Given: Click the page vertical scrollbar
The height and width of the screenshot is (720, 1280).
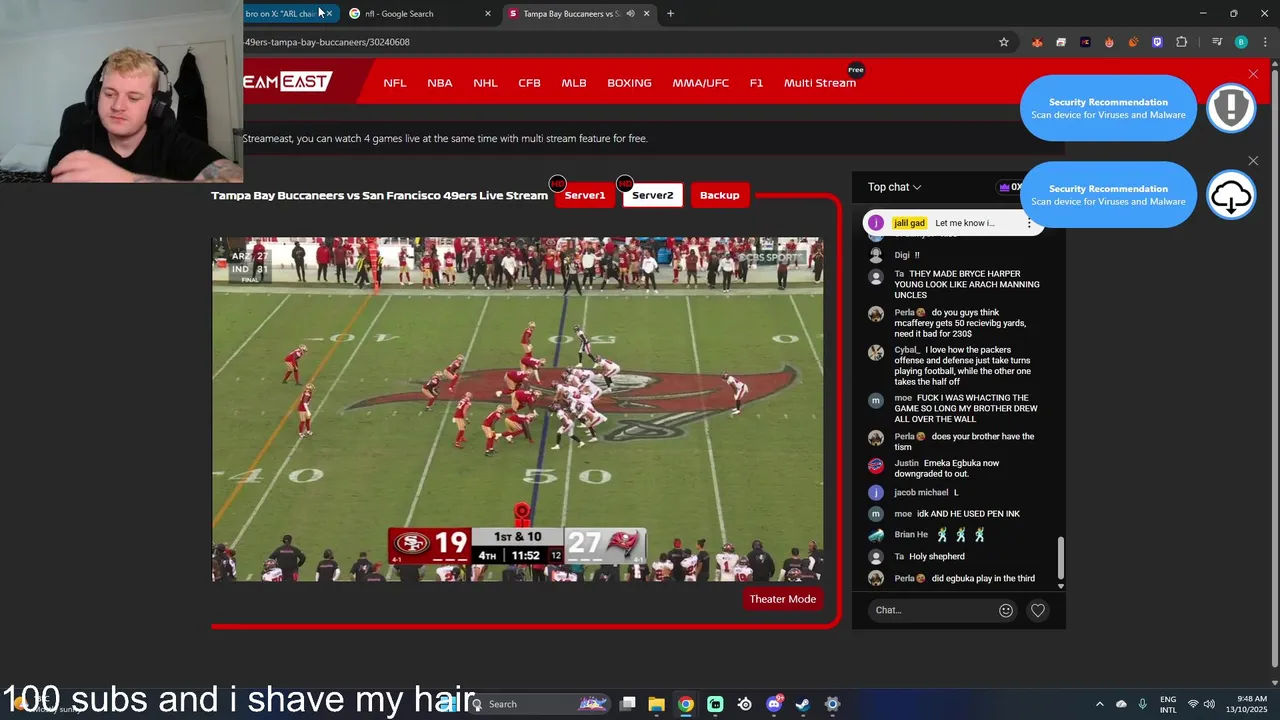Looking at the screenshot, I should [x=1273, y=370].
